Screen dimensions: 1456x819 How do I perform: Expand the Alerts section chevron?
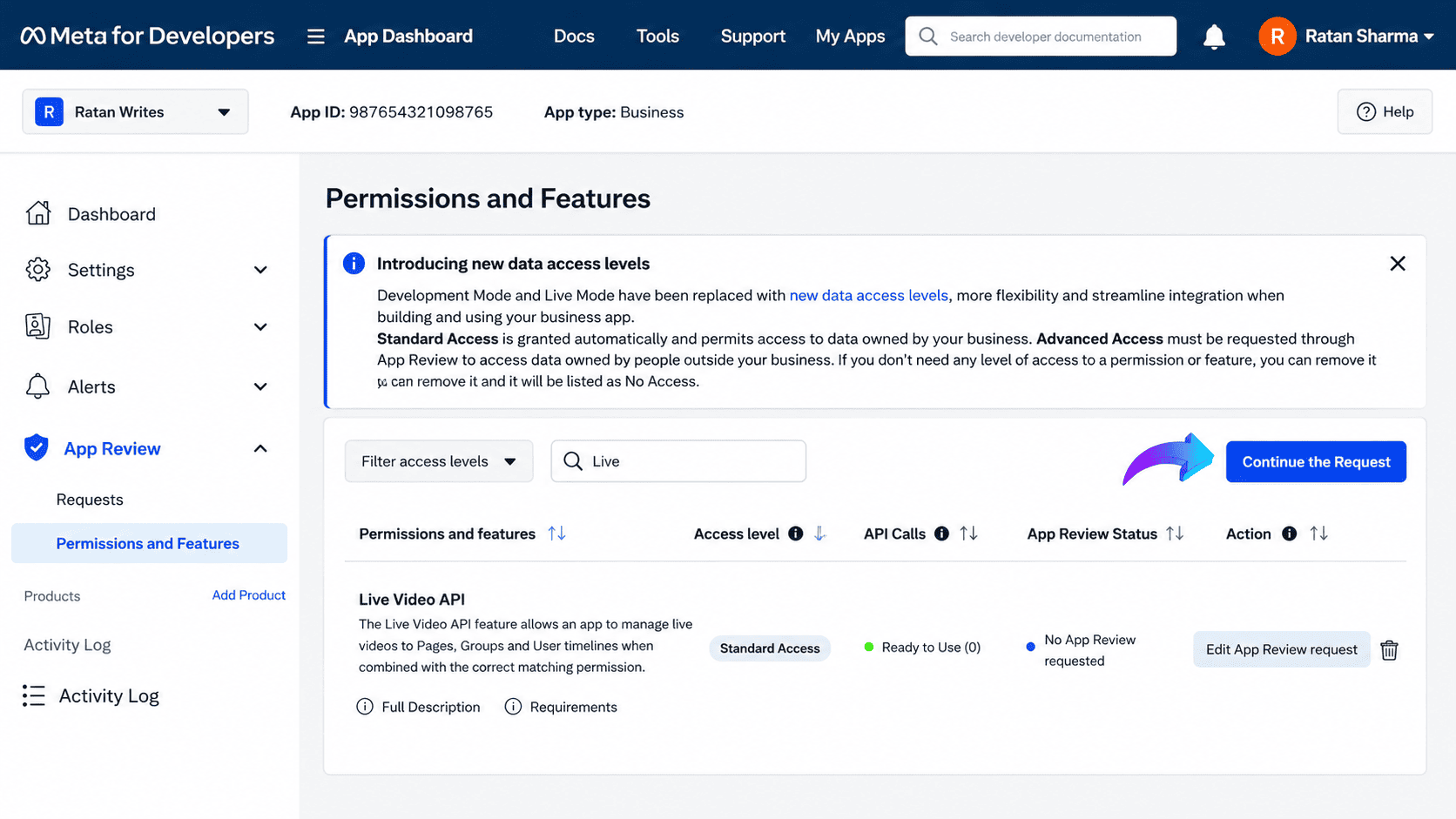[260, 386]
